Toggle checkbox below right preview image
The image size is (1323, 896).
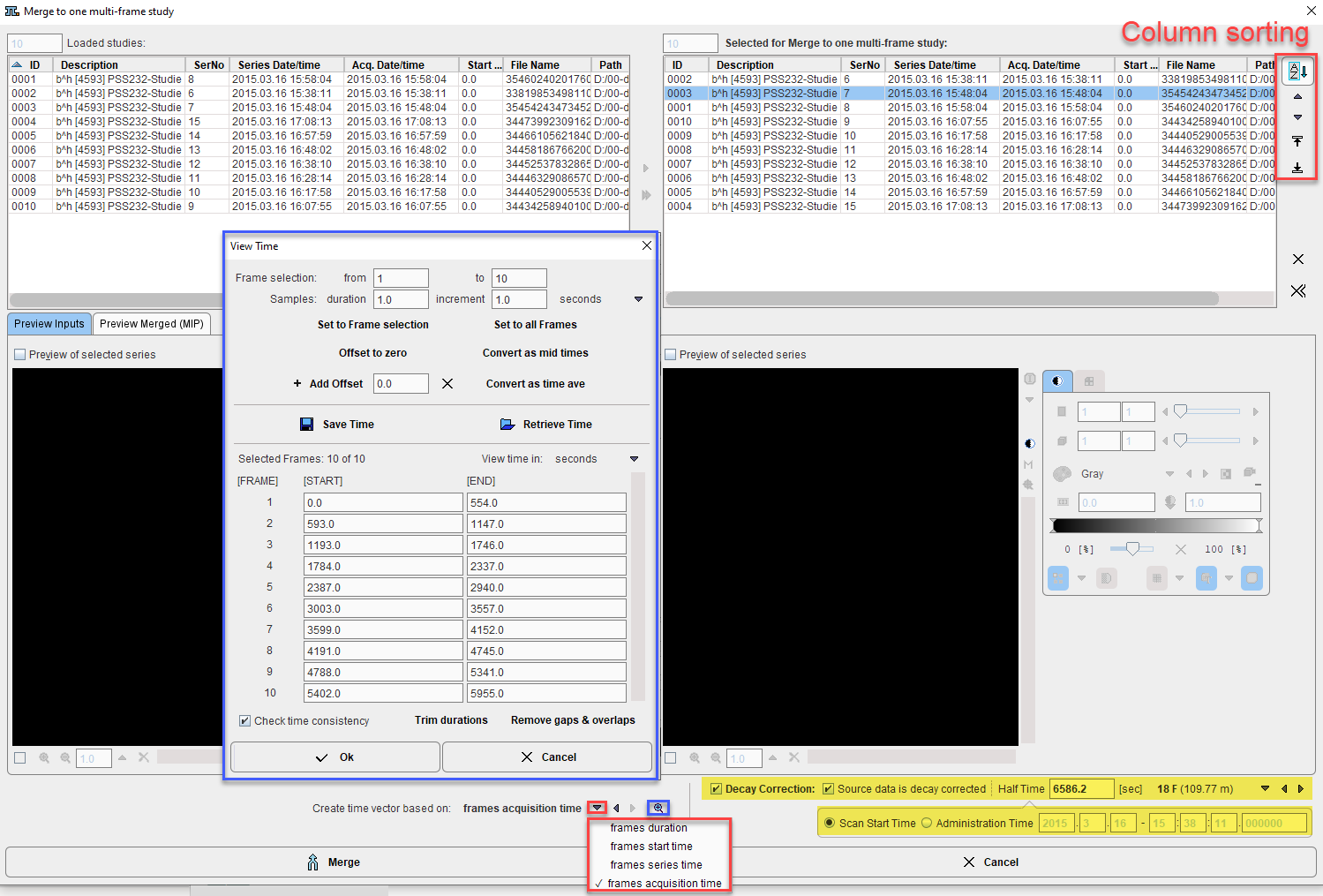671,757
